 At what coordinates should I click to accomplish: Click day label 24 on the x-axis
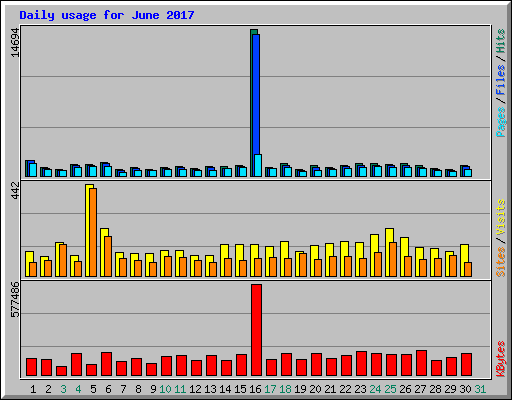pyautogui.click(x=375, y=389)
